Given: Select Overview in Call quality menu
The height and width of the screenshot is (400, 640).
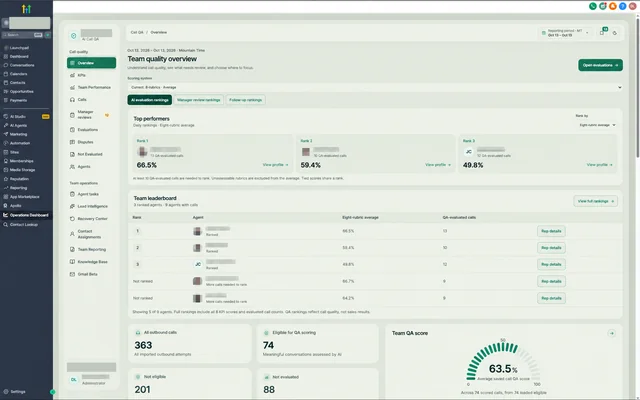Looking at the screenshot, I should click(x=91, y=63).
